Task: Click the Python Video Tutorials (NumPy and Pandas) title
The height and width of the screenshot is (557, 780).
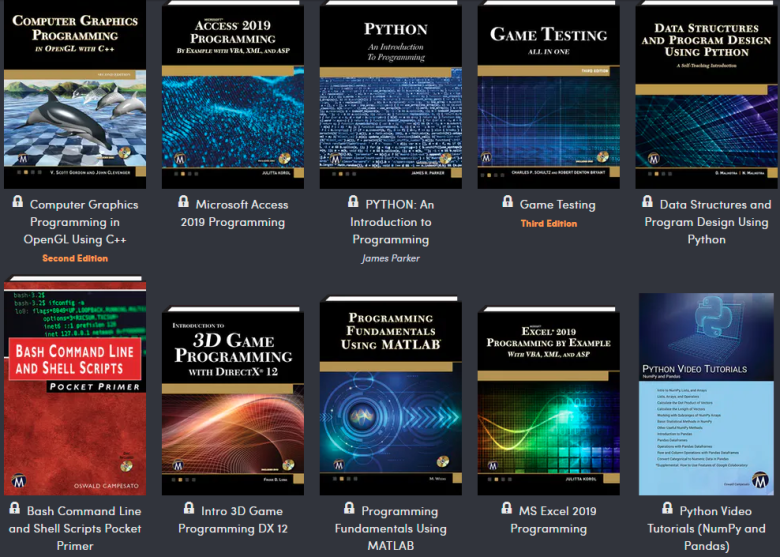Action: [706, 528]
